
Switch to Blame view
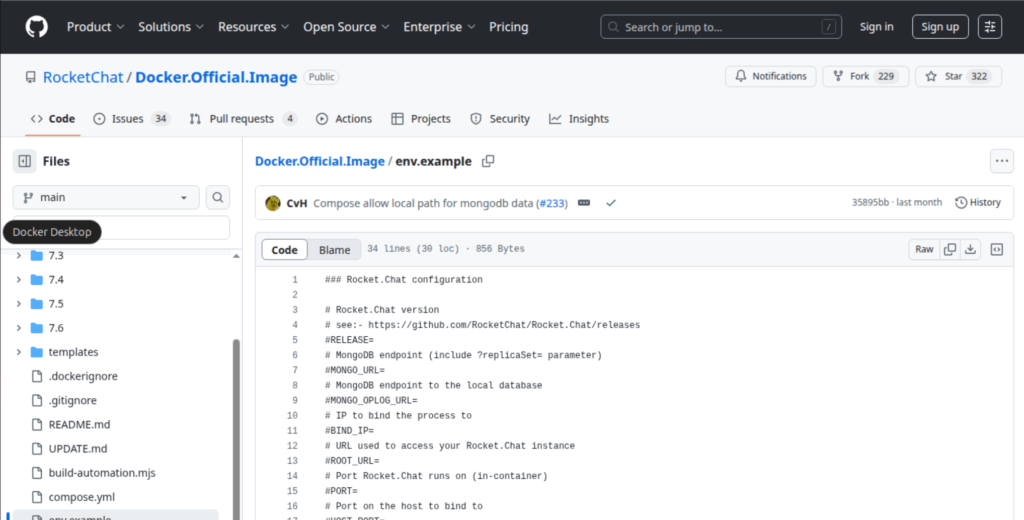click(x=334, y=250)
